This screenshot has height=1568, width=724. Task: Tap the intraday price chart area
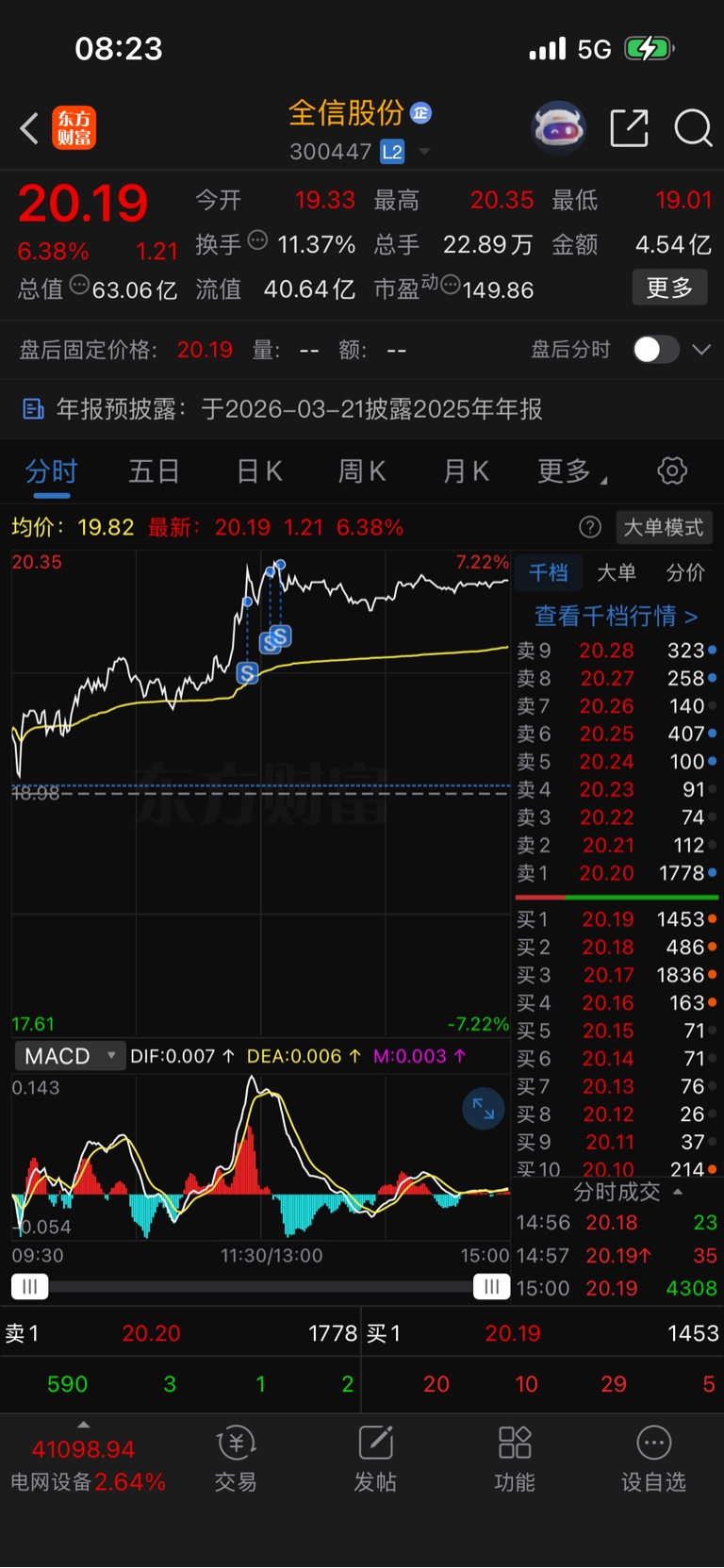(x=260, y=794)
